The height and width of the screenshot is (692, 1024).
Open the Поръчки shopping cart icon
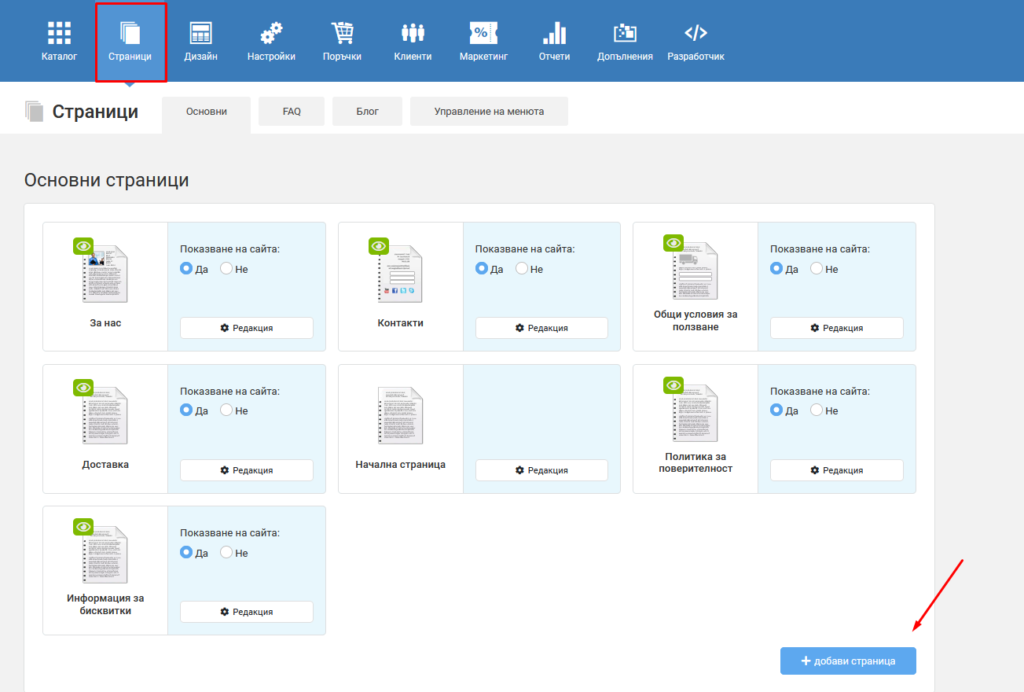tap(342, 33)
